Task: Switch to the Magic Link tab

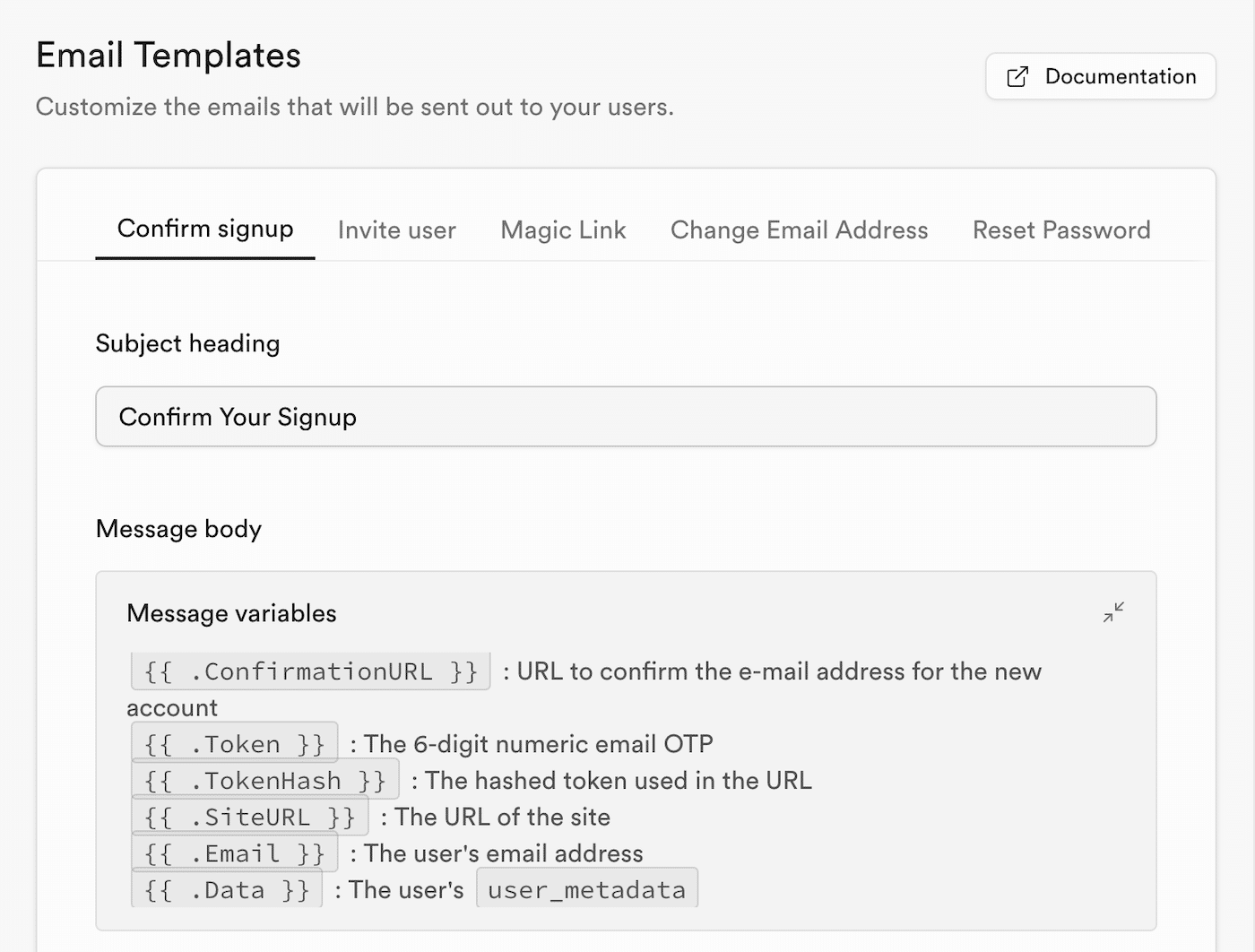Action: (563, 230)
